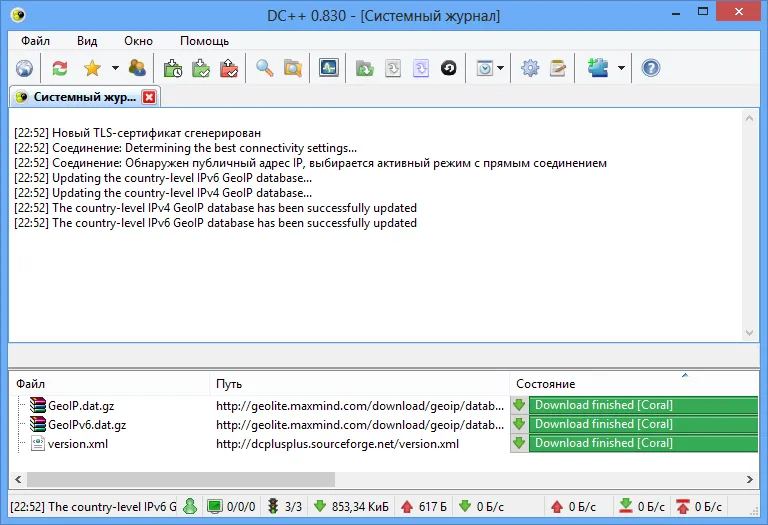Open Favorite Hubs star icon

click(x=92, y=68)
